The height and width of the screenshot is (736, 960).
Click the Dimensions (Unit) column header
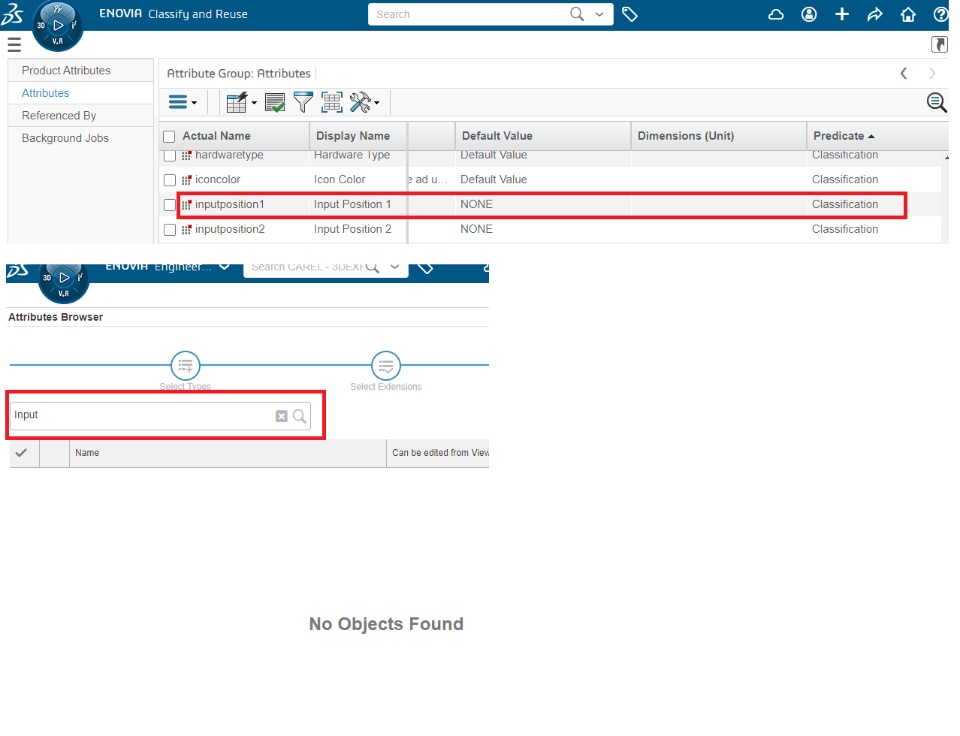coord(685,136)
